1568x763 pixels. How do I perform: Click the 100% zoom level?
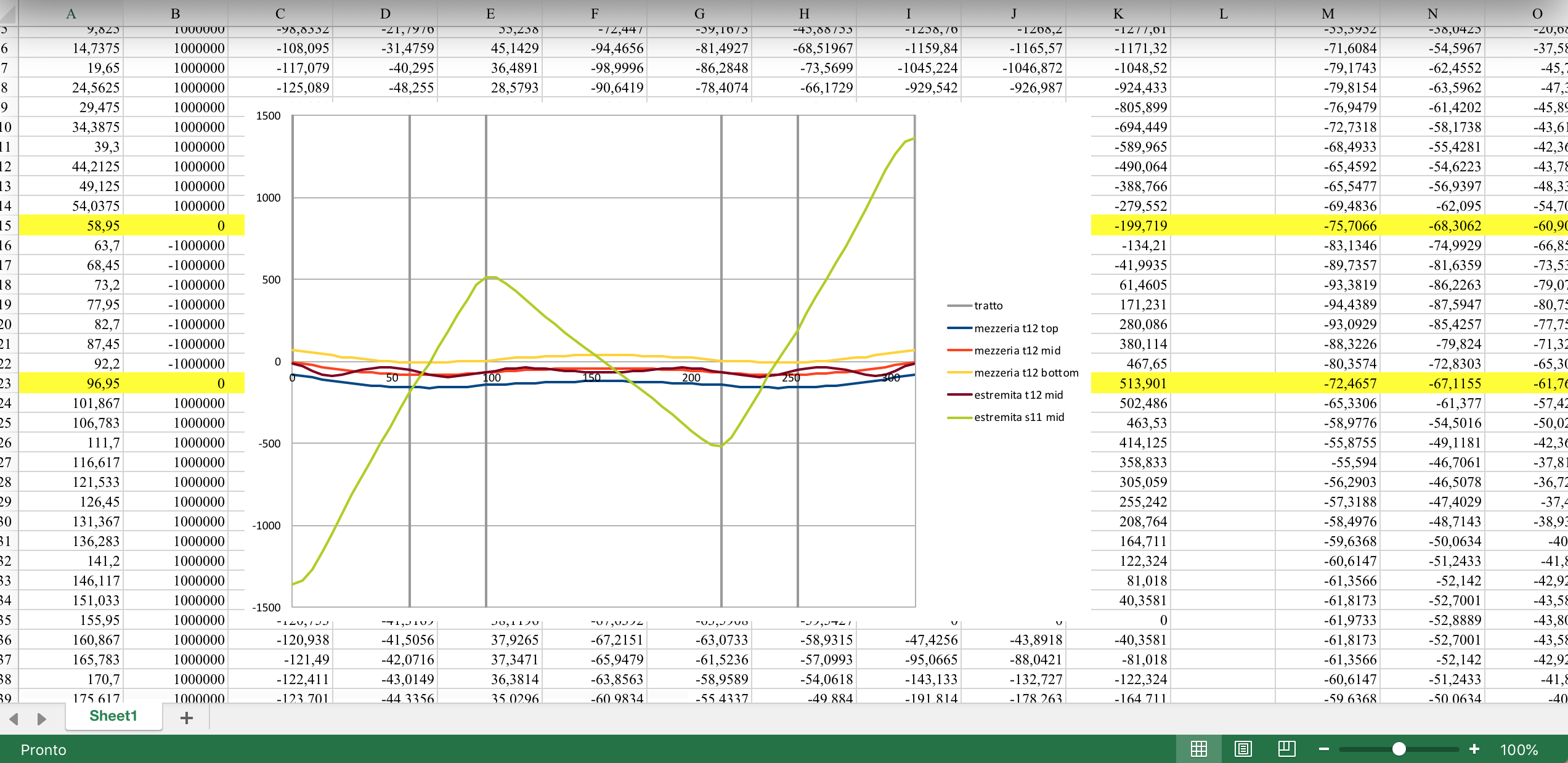point(1519,749)
